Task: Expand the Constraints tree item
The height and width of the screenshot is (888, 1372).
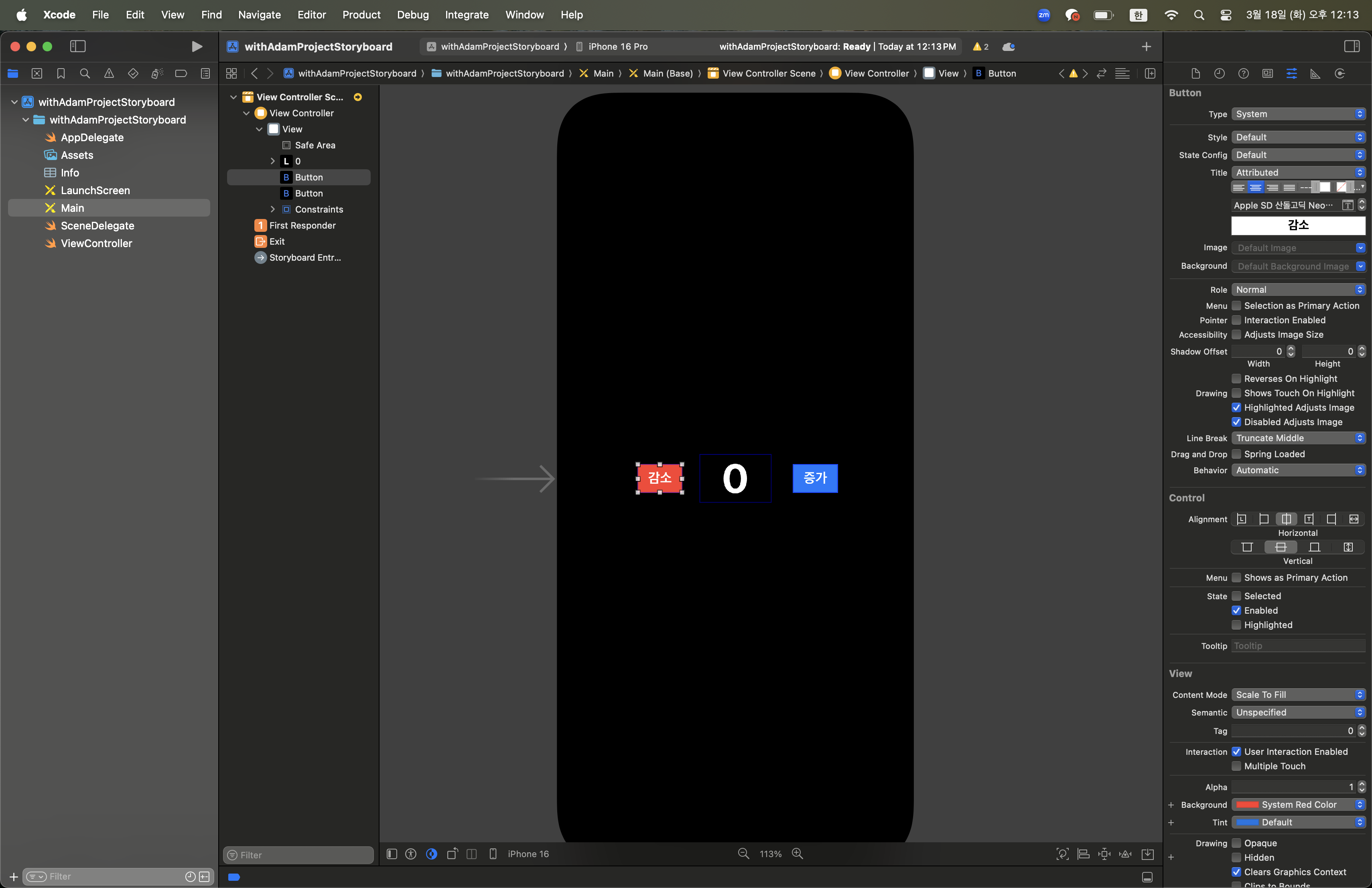Action: [x=273, y=209]
